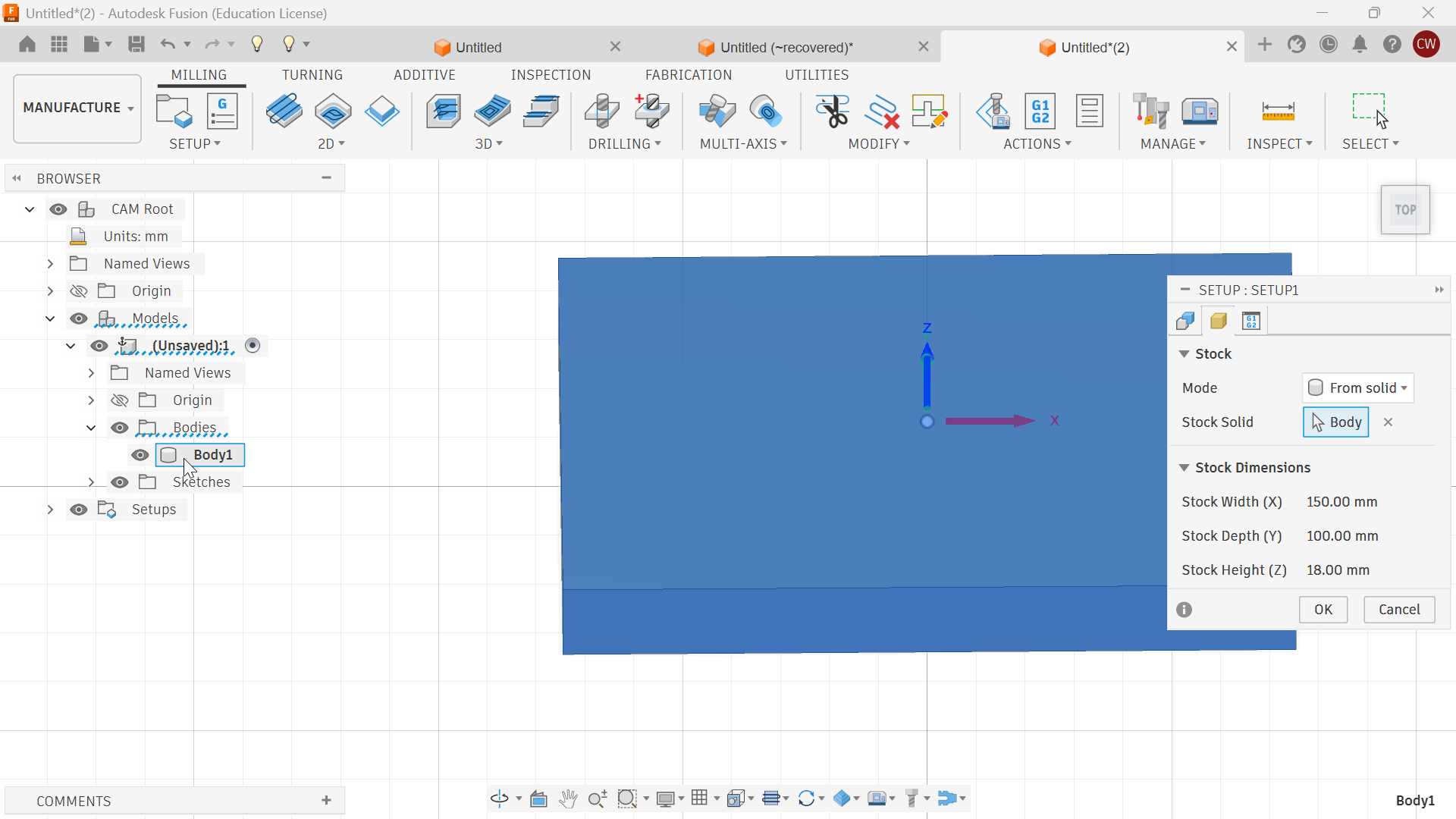Expand the Sketches tree node
The width and height of the screenshot is (1456, 819).
point(91,482)
